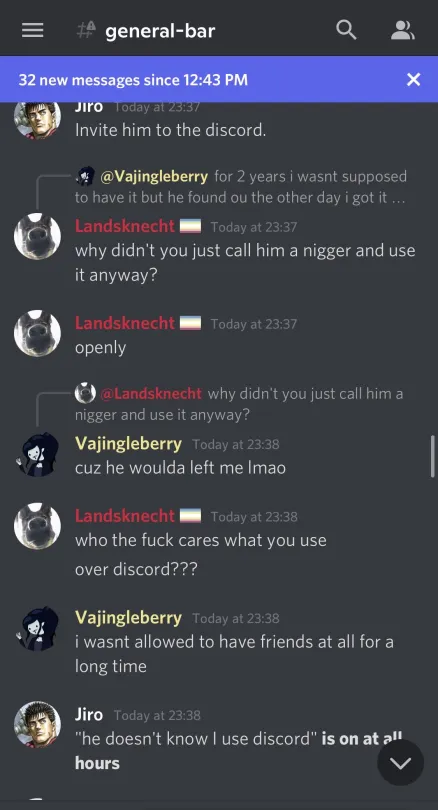Tap the small reply avatar next to @Landsknecht
Image resolution: width=438 pixels, height=810 pixels.
click(x=85, y=394)
